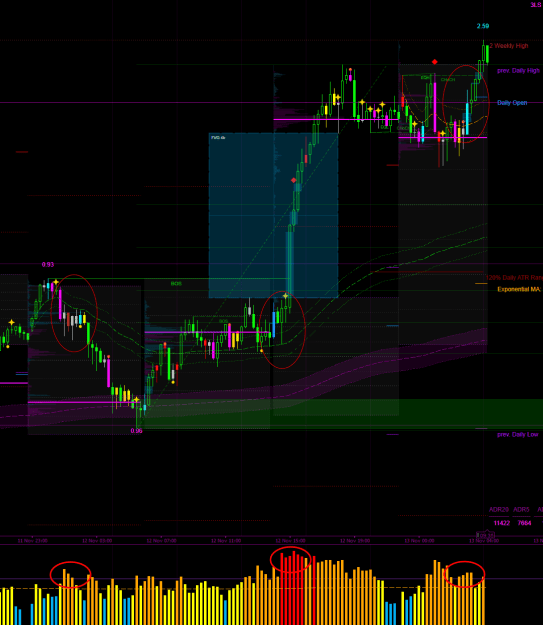
Task: Click the '13 Nov 00:00' time axis label
Action: coord(419,541)
